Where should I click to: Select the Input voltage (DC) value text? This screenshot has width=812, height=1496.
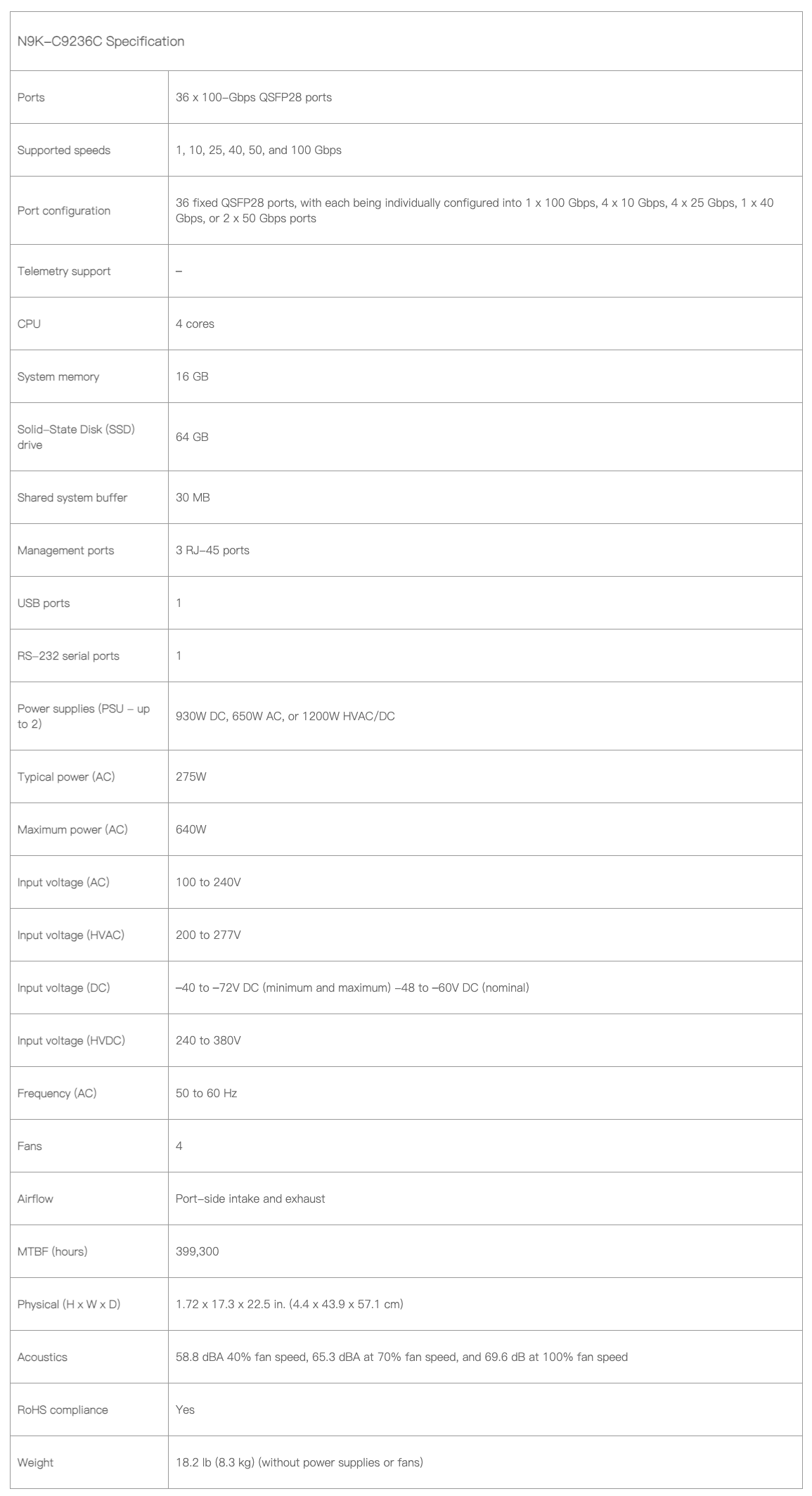click(352, 987)
